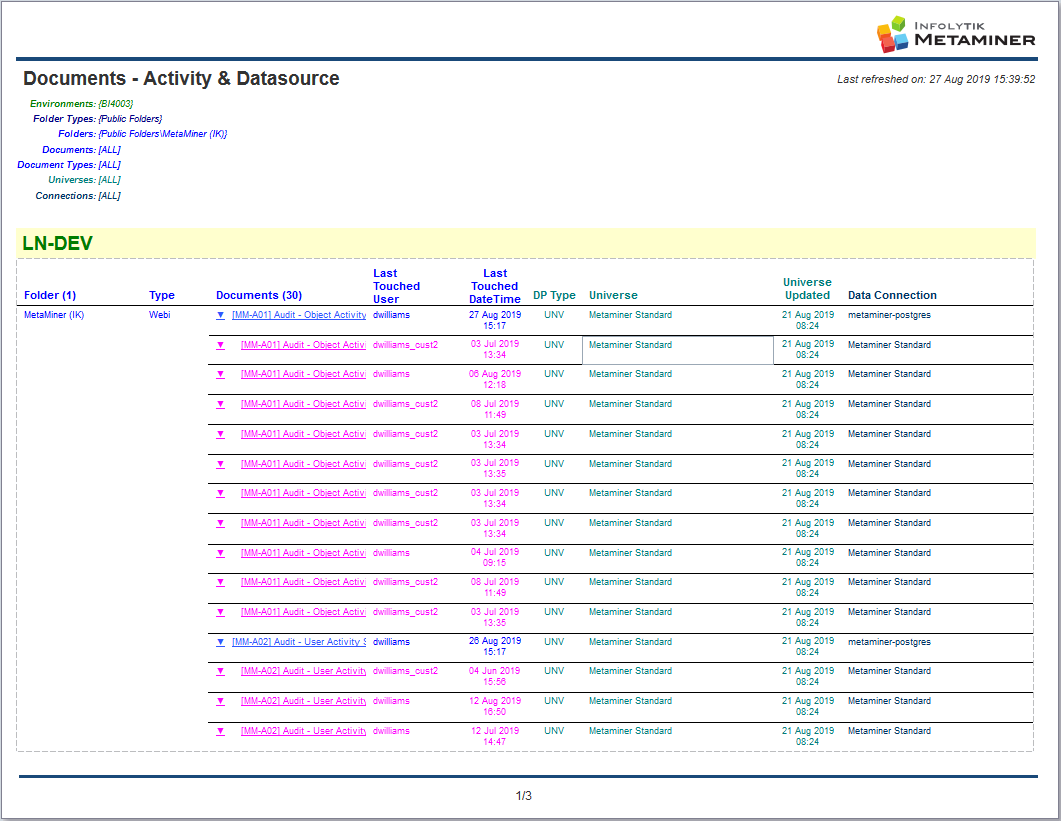The image size is (1061, 821).
Task: Click the Infolytik MetaMiner logo
Action: (955, 34)
